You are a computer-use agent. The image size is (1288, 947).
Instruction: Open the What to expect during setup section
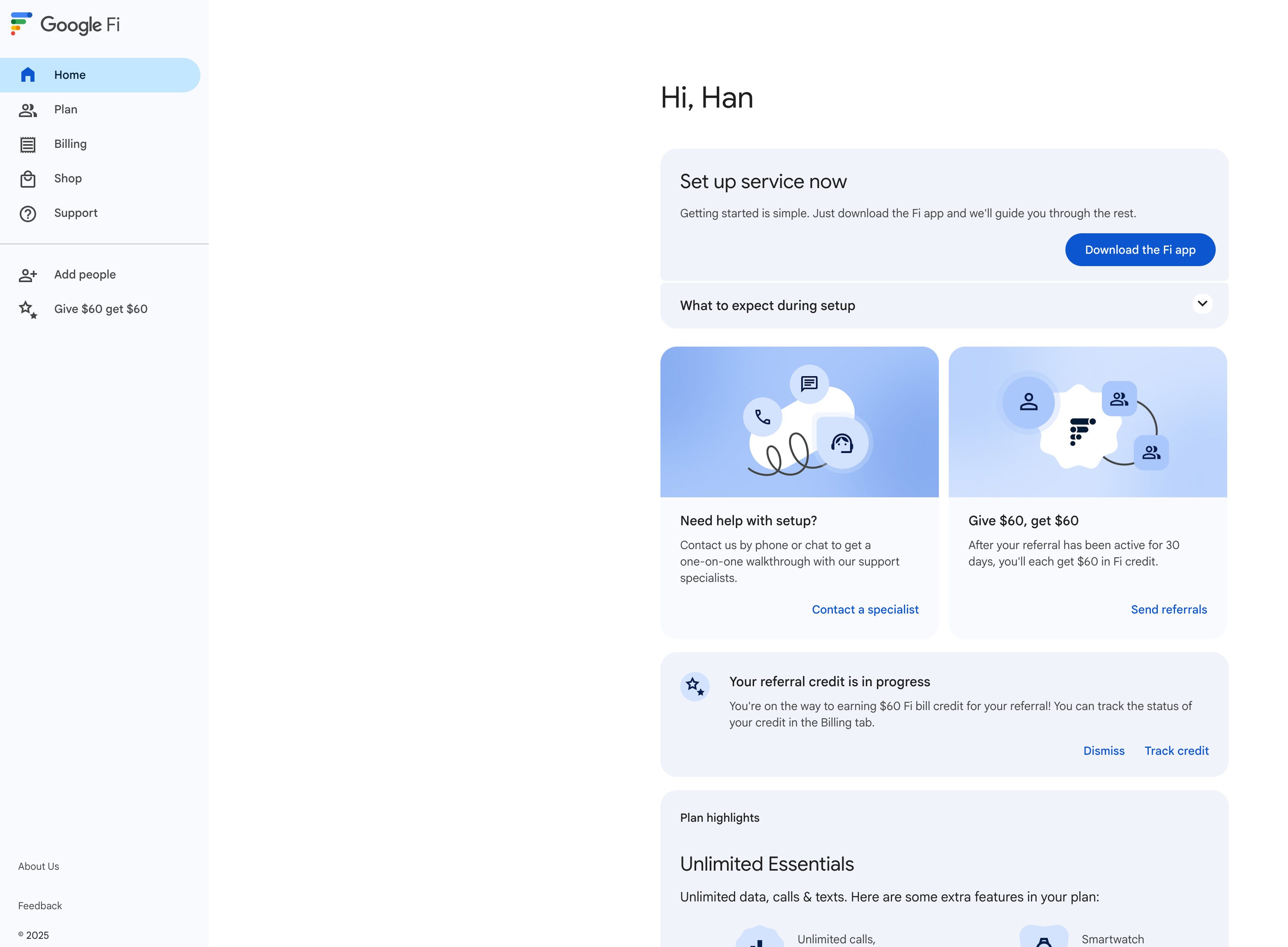767,306
